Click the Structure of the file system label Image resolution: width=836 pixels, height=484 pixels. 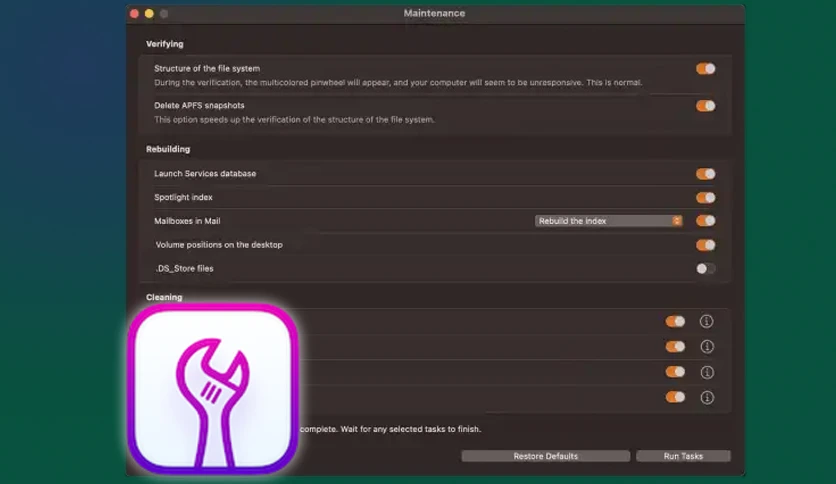[x=207, y=69]
